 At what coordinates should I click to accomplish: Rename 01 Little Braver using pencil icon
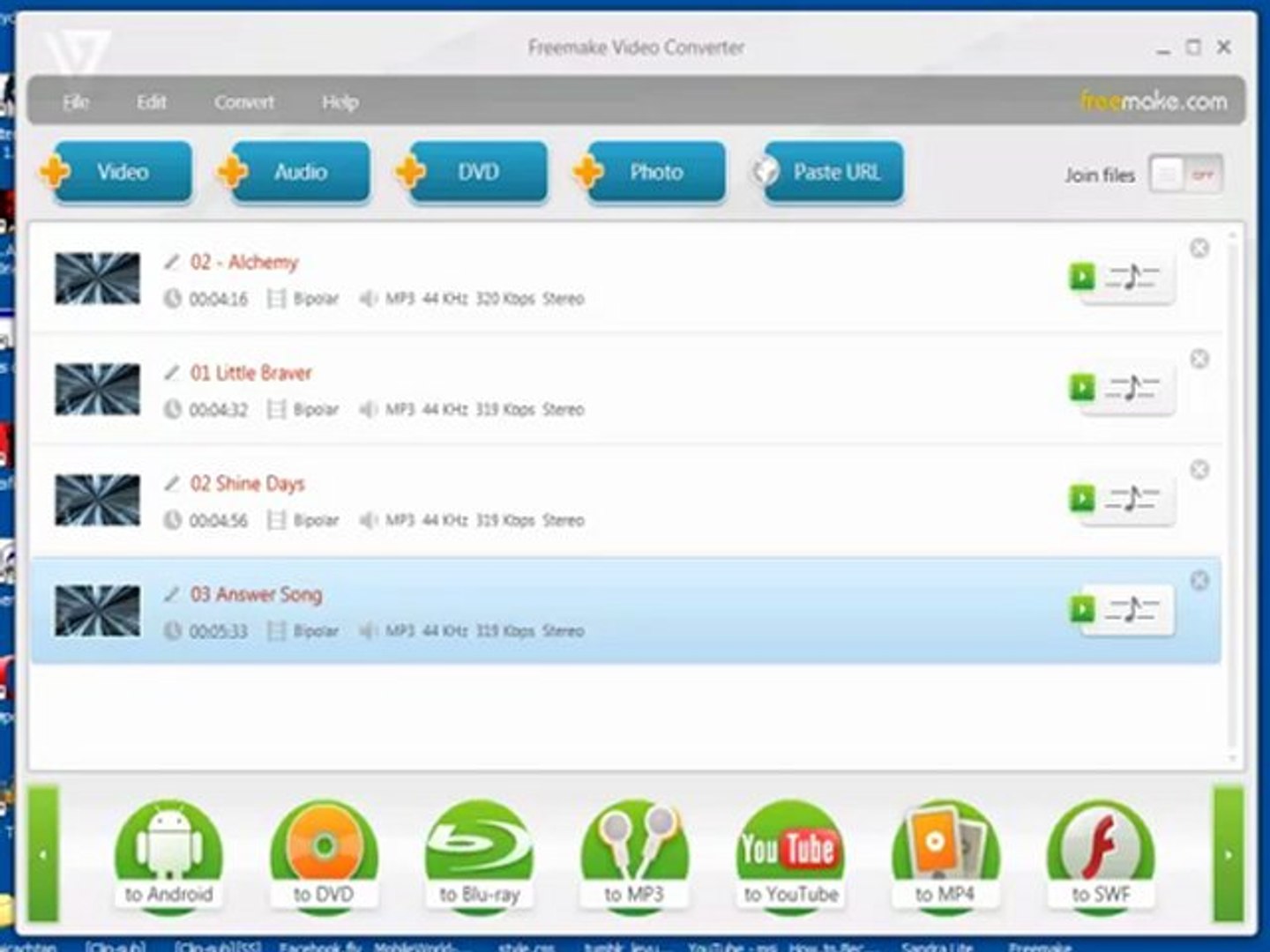171,372
